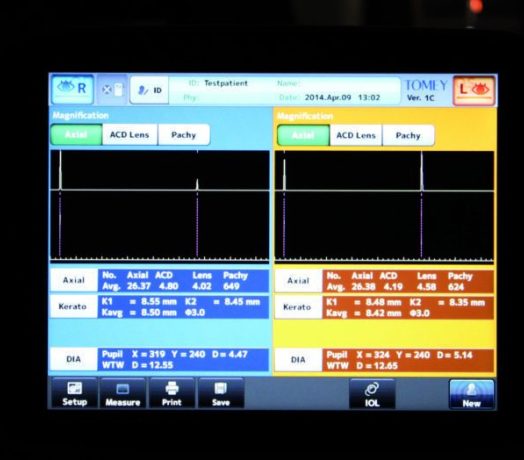Click left eye Kavg value 8.42 mm
This screenshot has height=460, width=524.
click(x=383, y=313)
